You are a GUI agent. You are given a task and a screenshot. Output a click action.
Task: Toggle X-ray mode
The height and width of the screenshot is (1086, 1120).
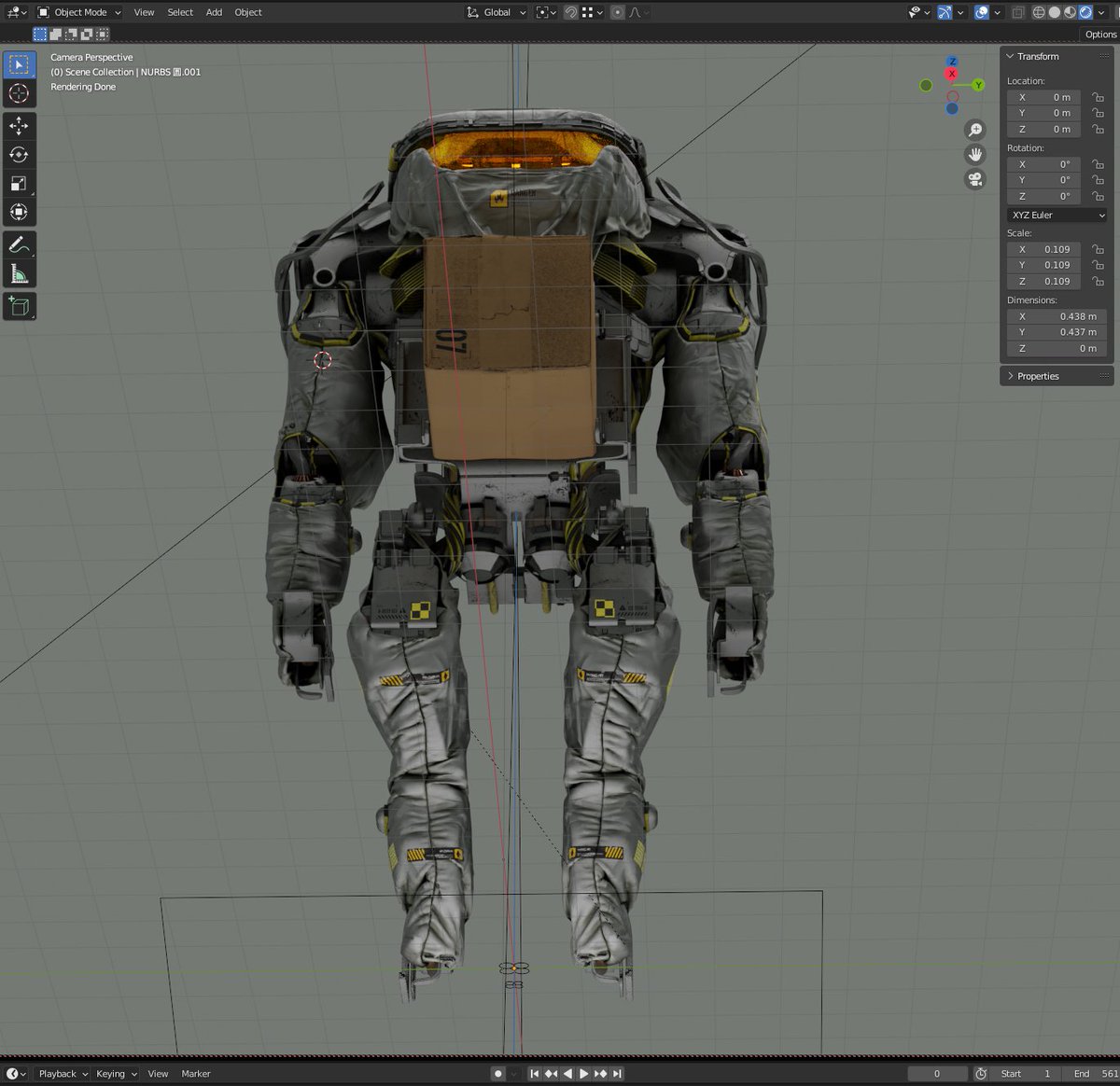click(1018, 12)
